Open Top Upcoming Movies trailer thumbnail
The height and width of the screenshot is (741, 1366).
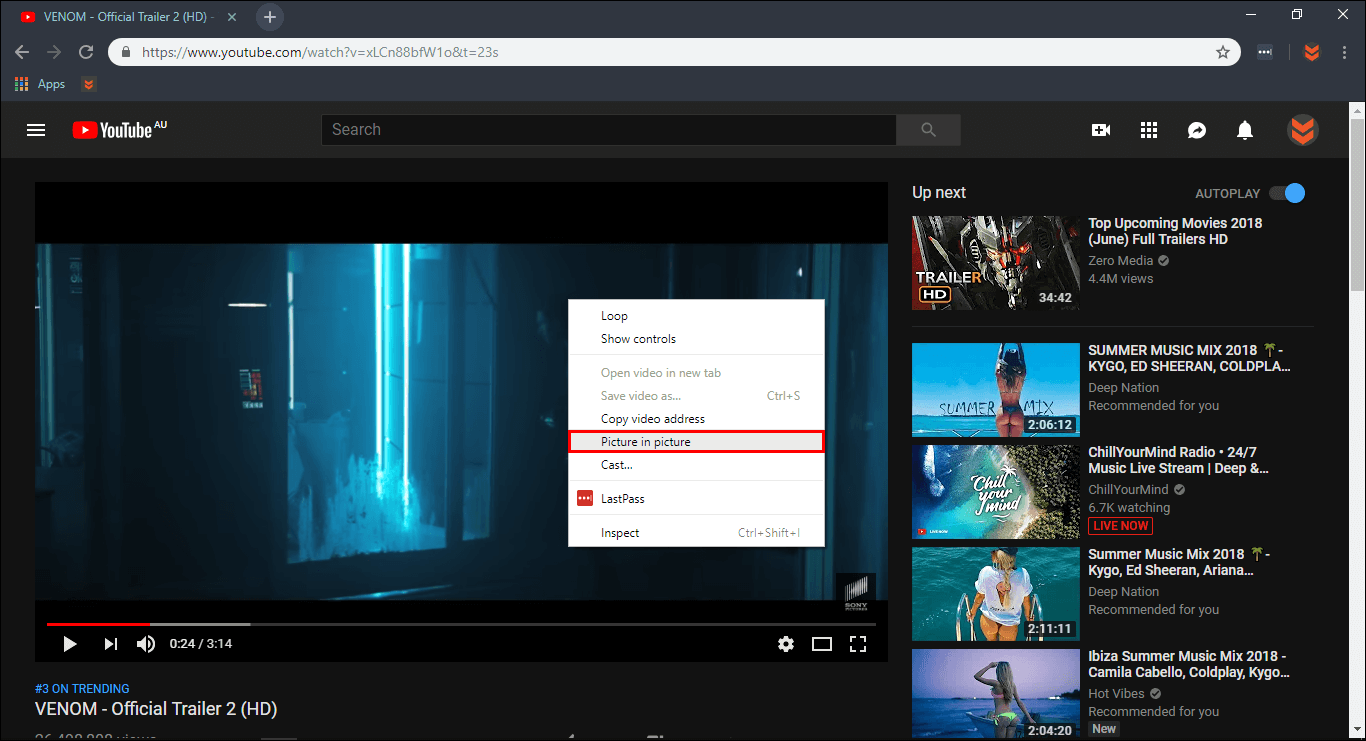click(x=996, y=262)
